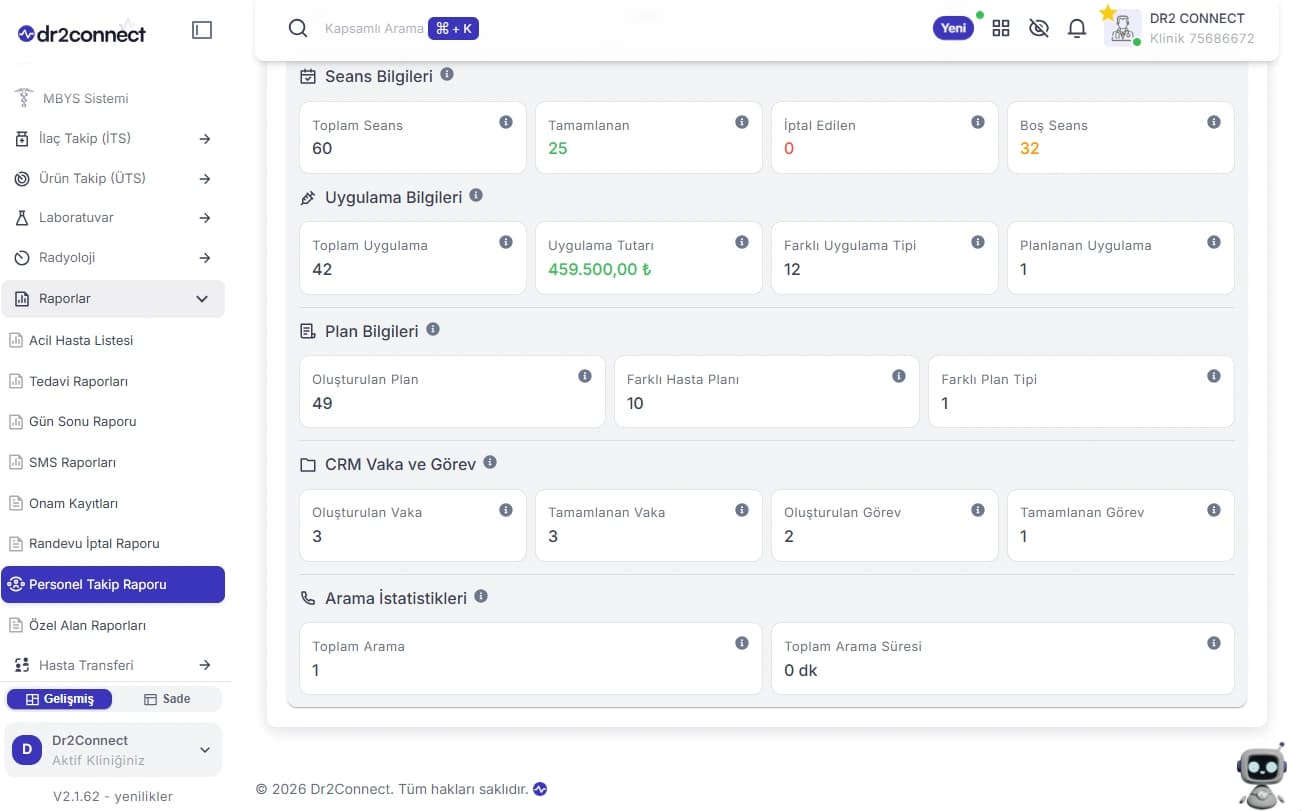This screenshot has width=1301, height=811.
Task: Show info for Boş Seans card
Action: tap(1214, 122)
